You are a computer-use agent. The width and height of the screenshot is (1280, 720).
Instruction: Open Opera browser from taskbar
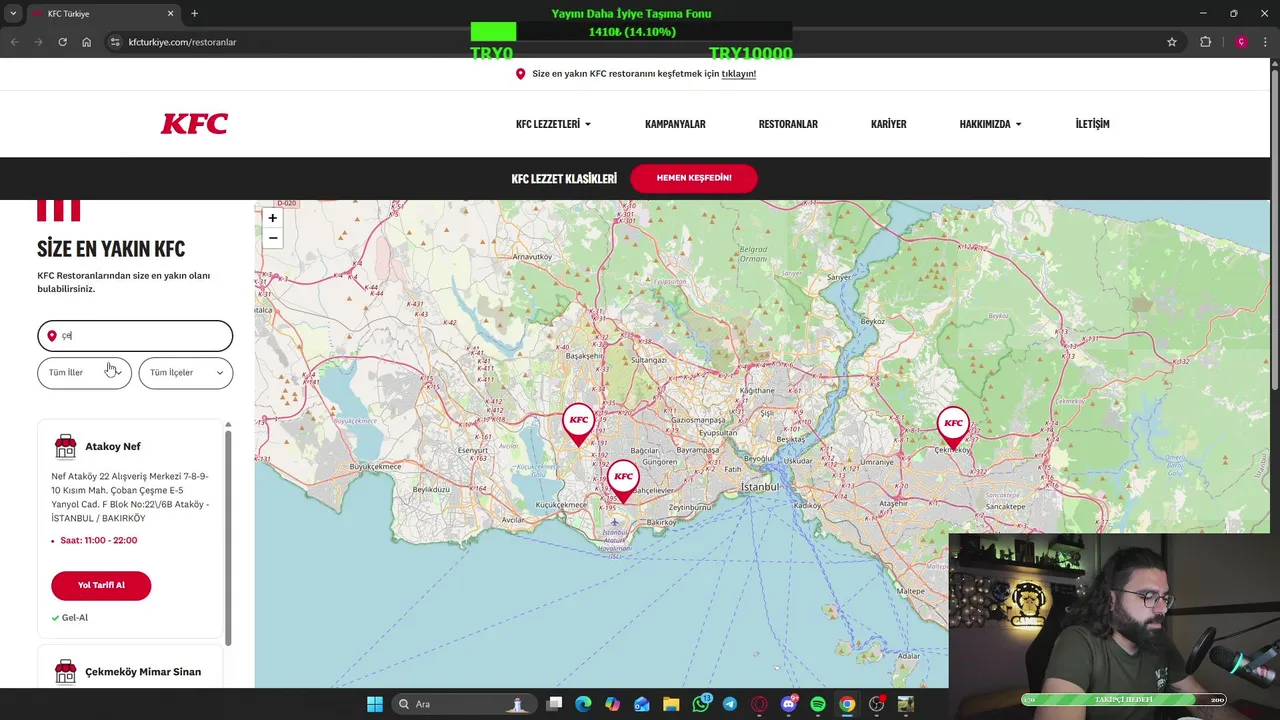click(x=759, y=704)
